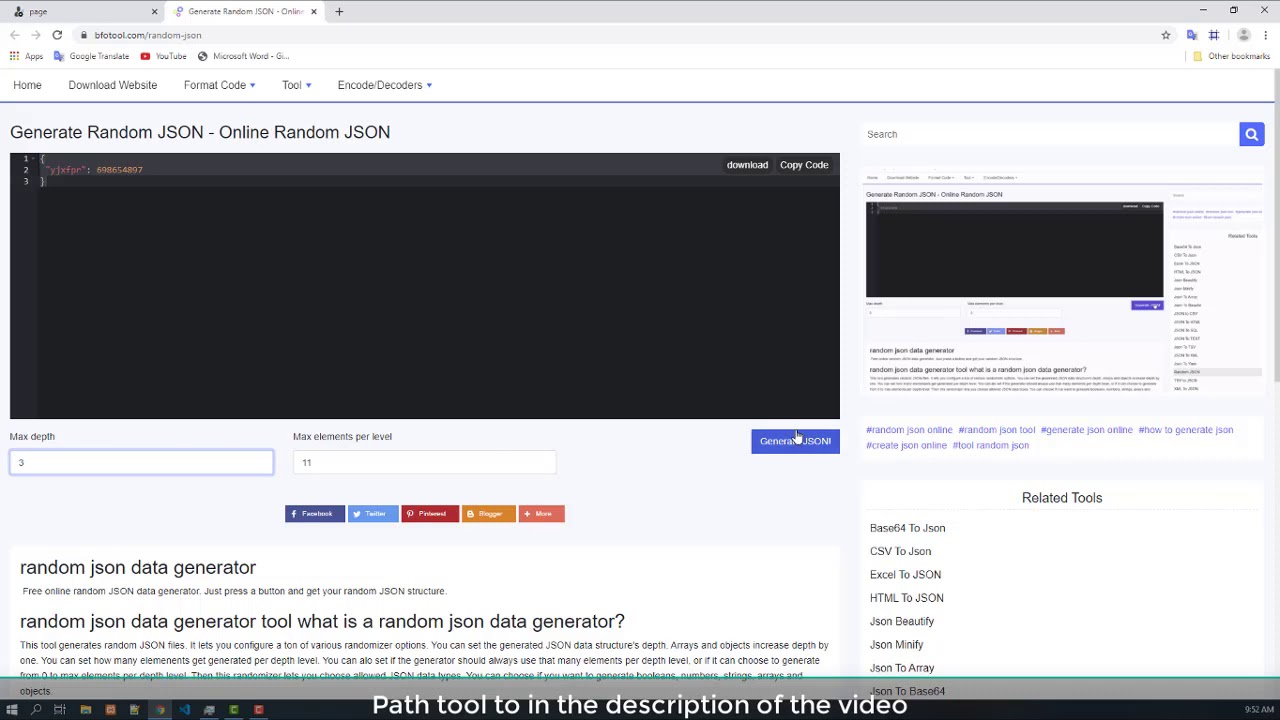Screen dimensions: 1280x720
Task: Expand the Encode/Decoders dropdown menu
Action: pyautogui.click(x=385, y=85)
